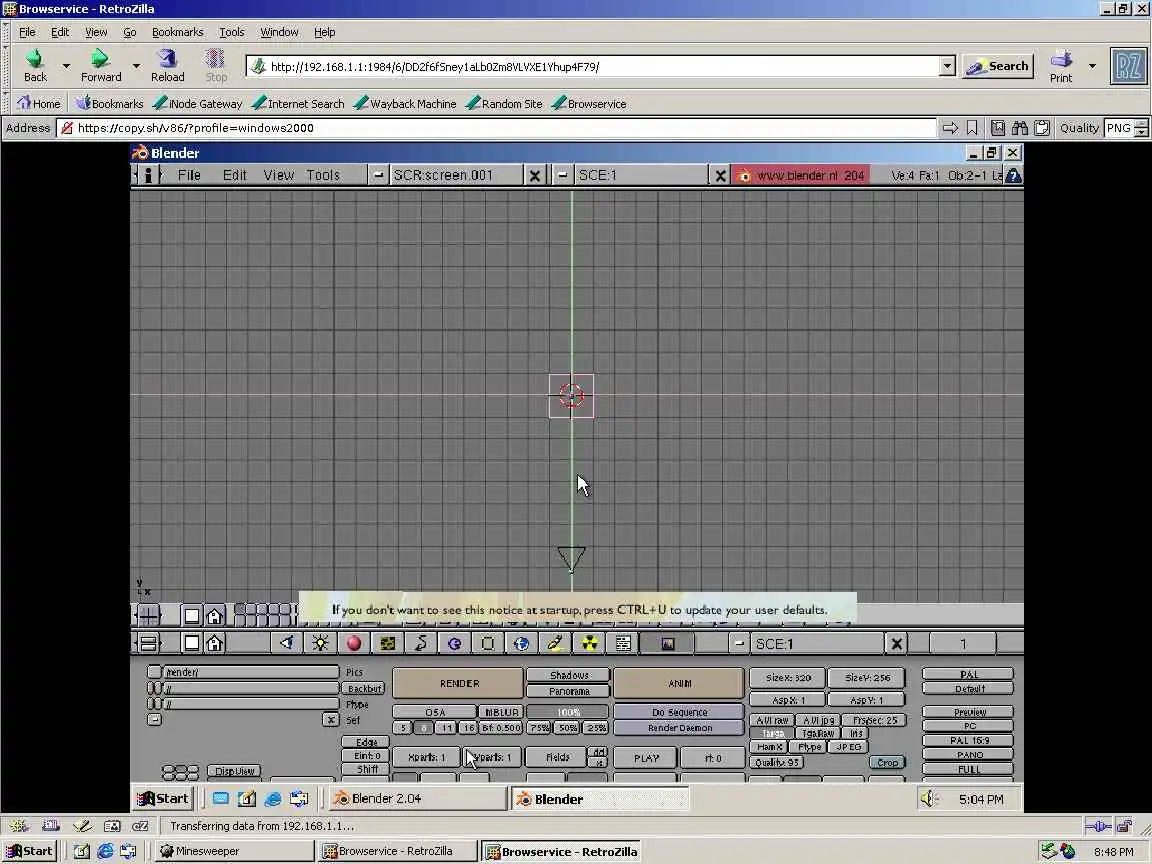1152x864 pixels.
Task: Click the home icon in 3D view header
Action: [215, 615]
